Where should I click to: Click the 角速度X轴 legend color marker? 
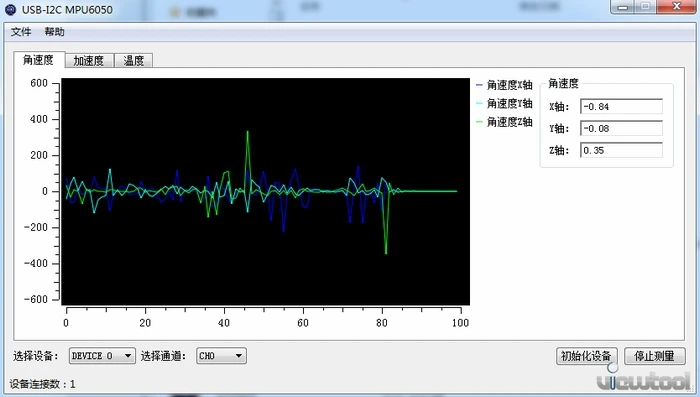(479, 85)
